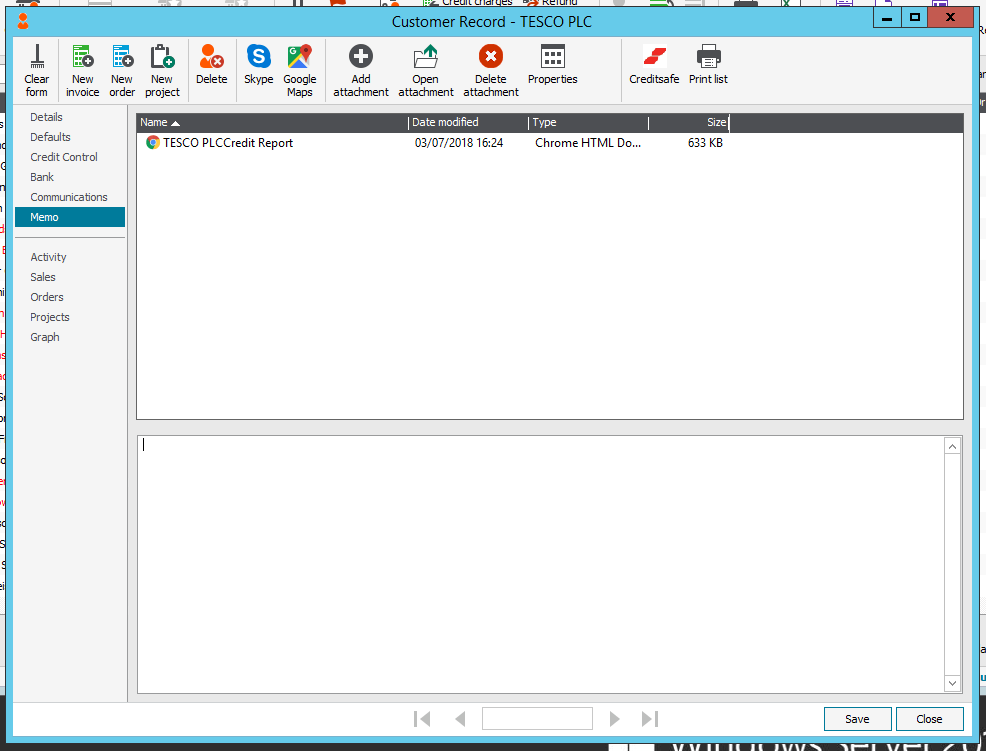Close window with red X button
This screenshot has width=986, height=751.
point(950,18)
